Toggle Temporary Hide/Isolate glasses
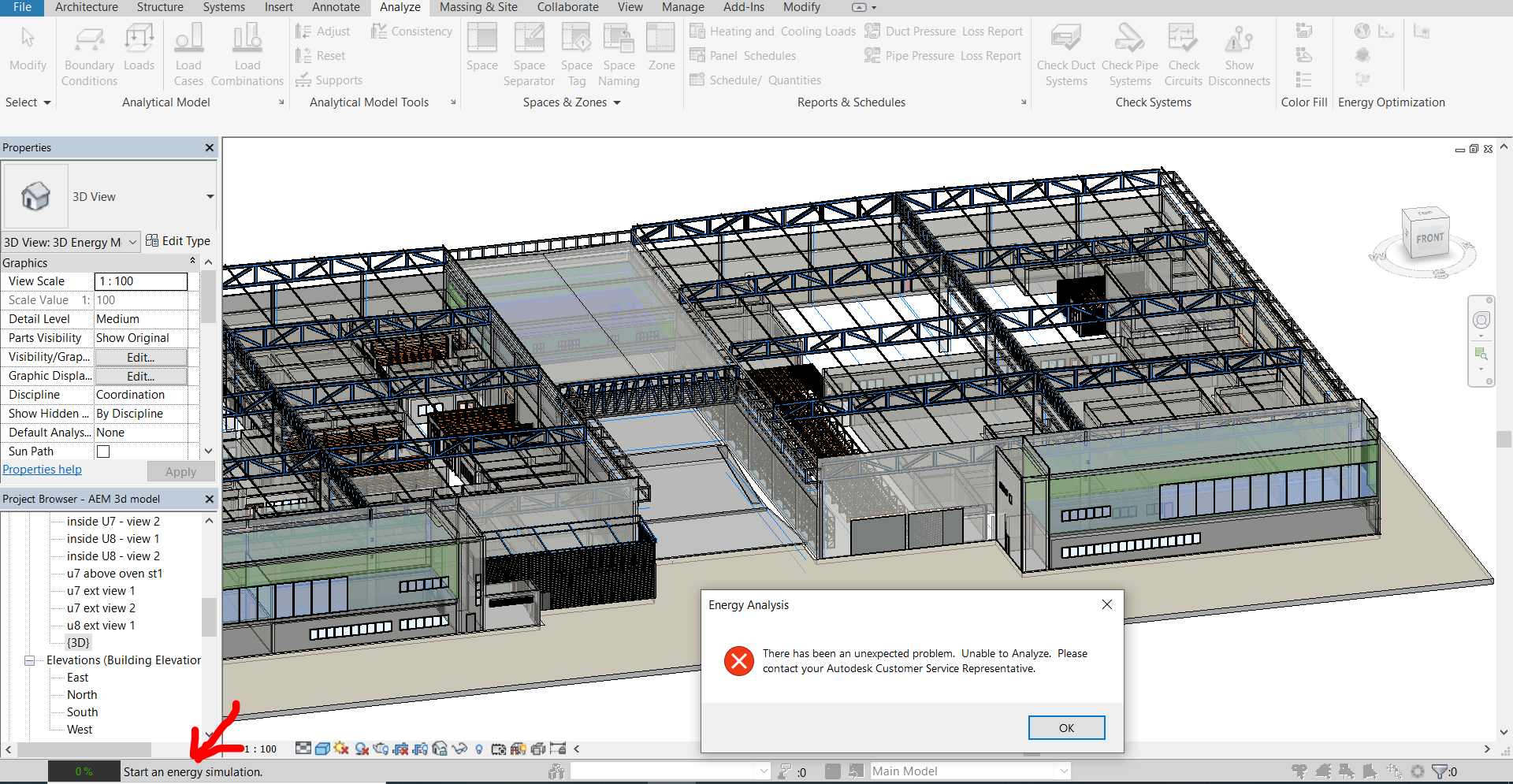 click(x=460, y=749)
